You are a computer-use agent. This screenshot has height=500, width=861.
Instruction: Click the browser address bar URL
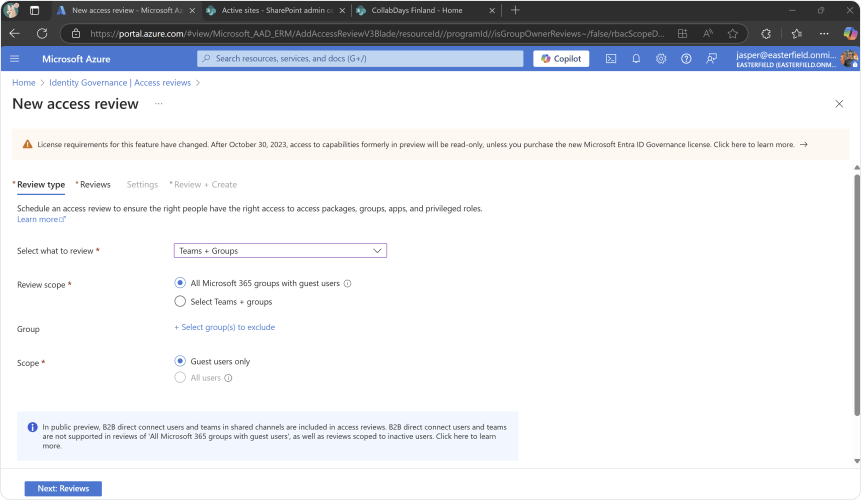377,33
